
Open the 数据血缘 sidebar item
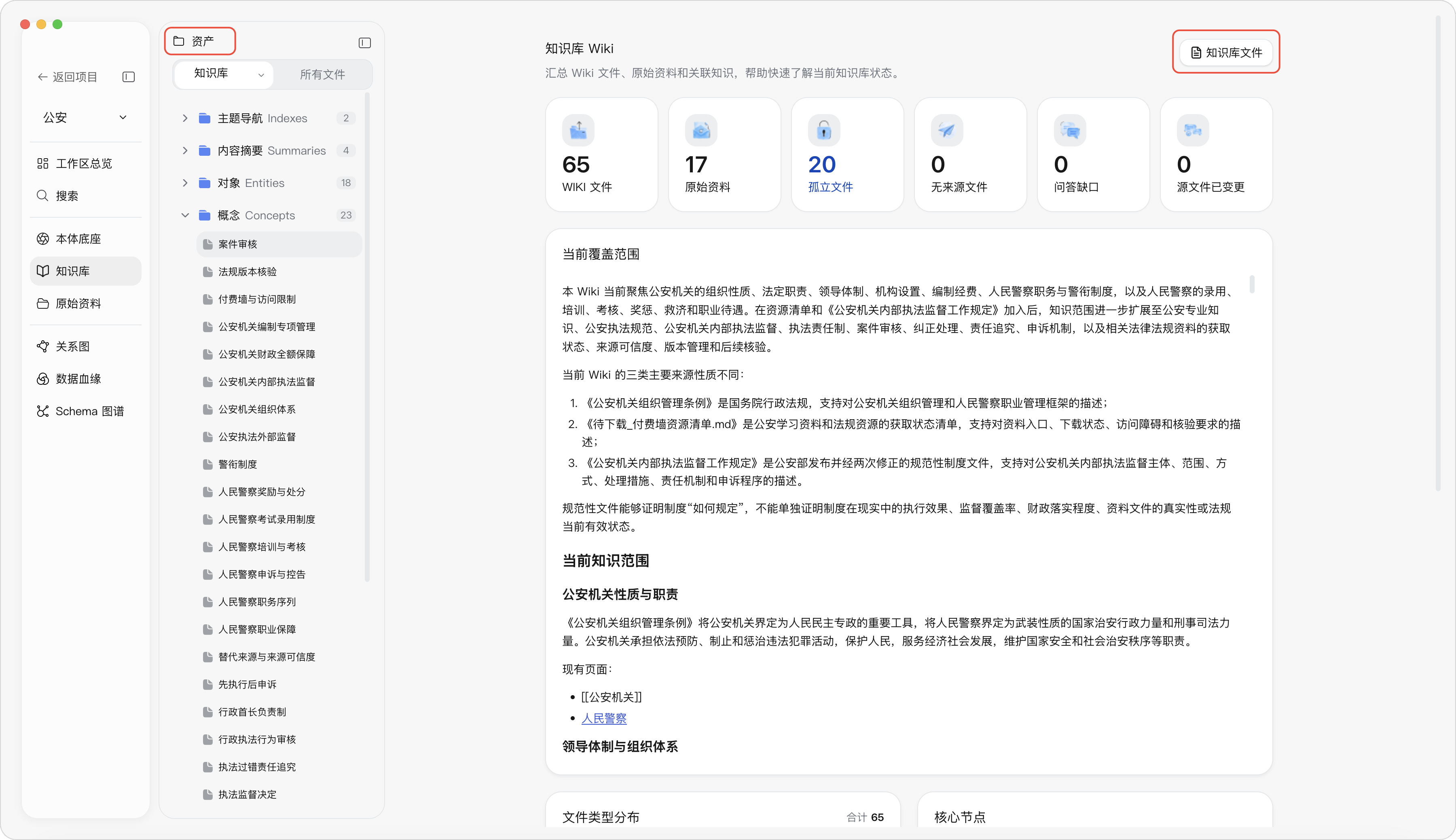pos(85,378)
